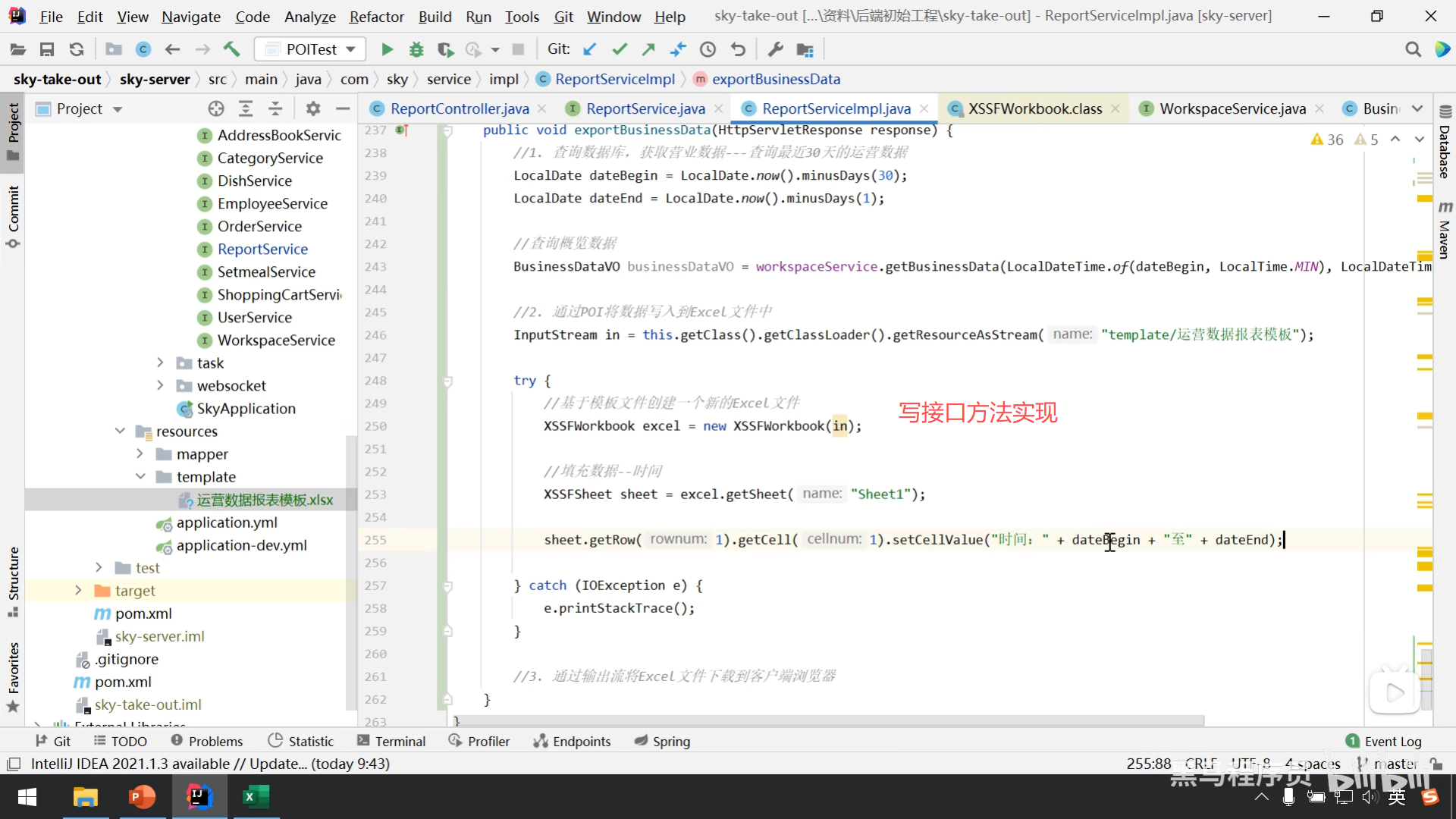Image resolution: width=1456 pixels, height=819 pixels.
Task: Click Select Opened File target icon
Action: [216, 108]
